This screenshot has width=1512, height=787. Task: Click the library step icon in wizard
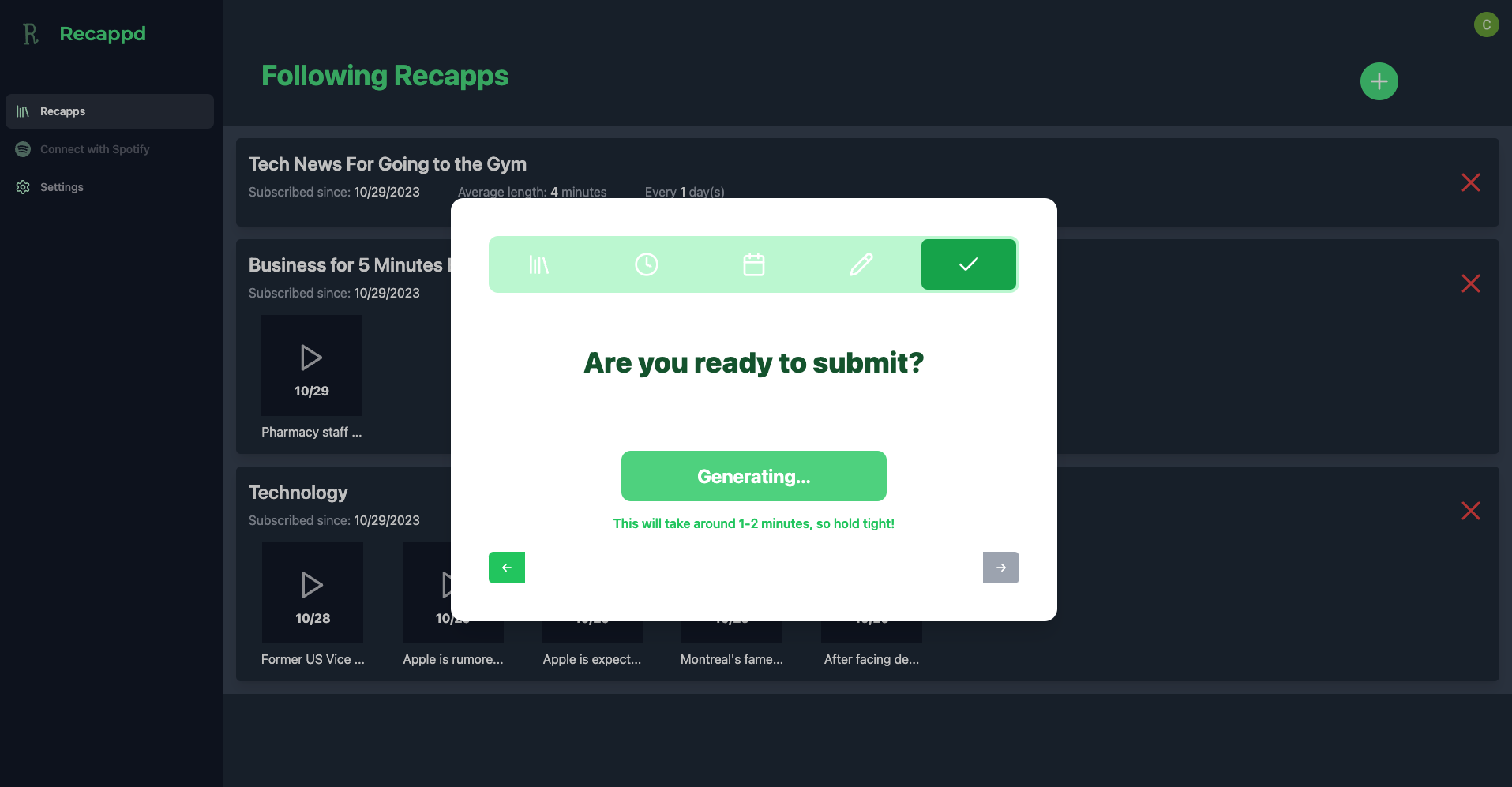(539, 264)
